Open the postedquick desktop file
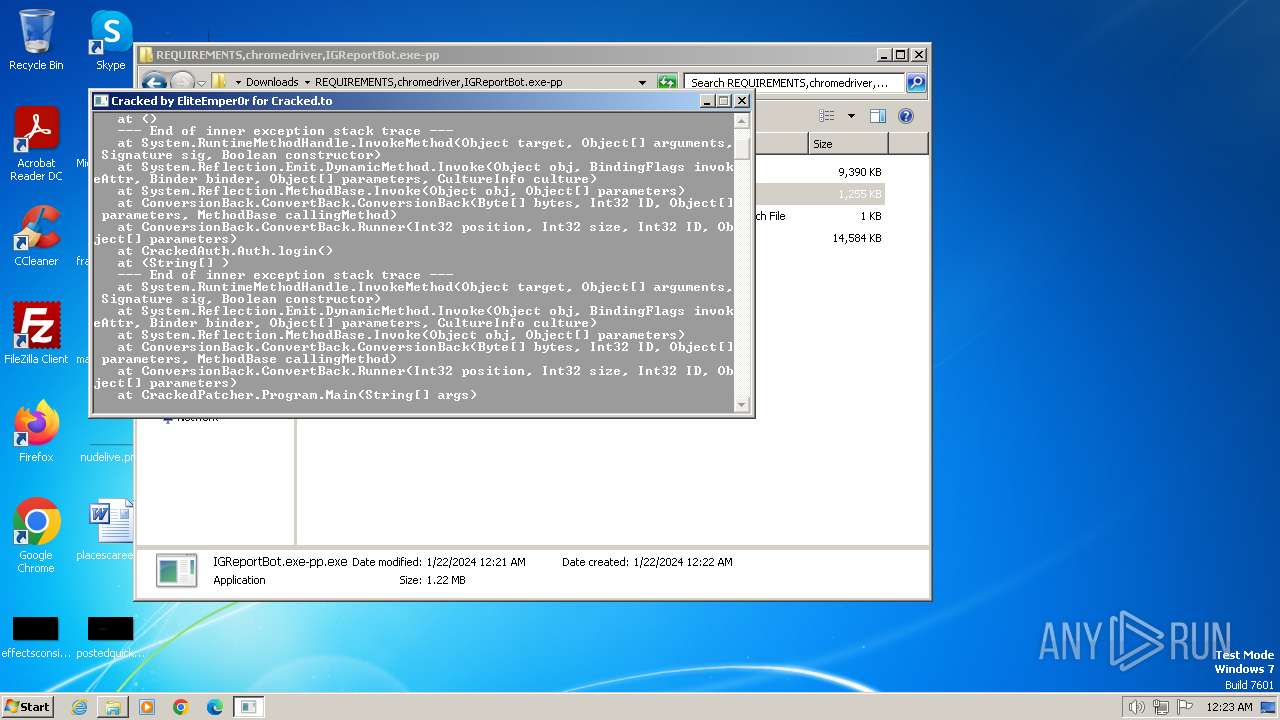 [x=110, y=637]
